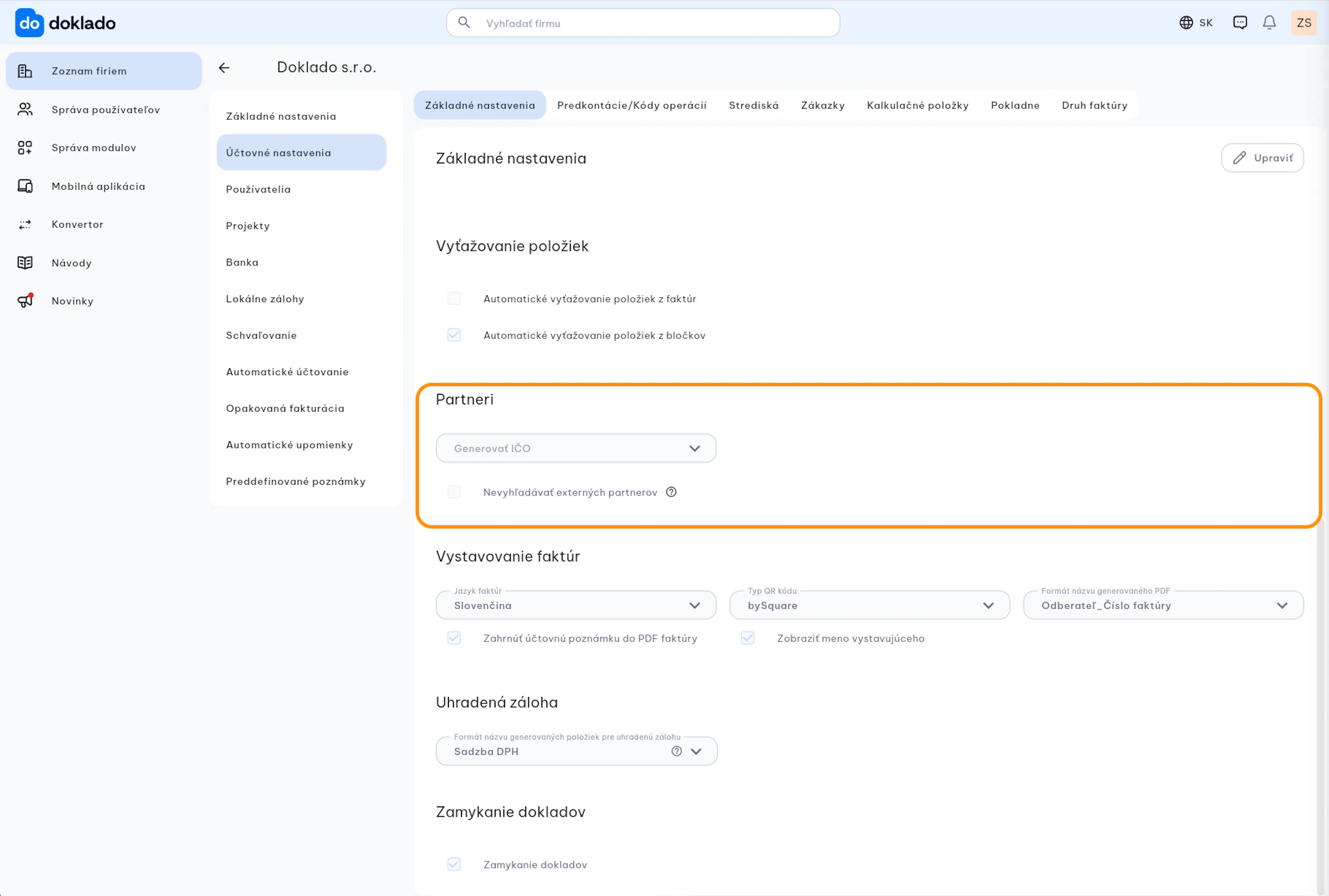Open the Druh faktúry tab
The height and width of the screenshot is (896, 1329).
[x=1095, y=105]
